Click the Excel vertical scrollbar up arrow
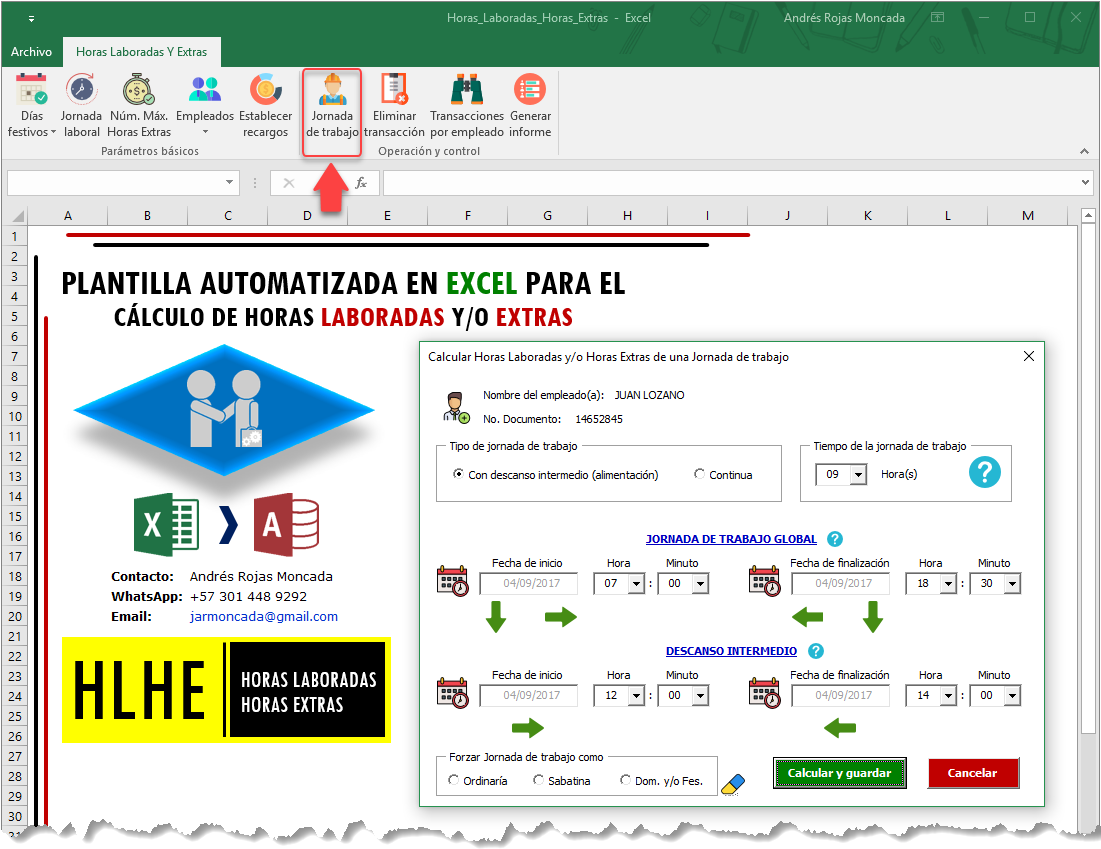 tap(1088, 216)
